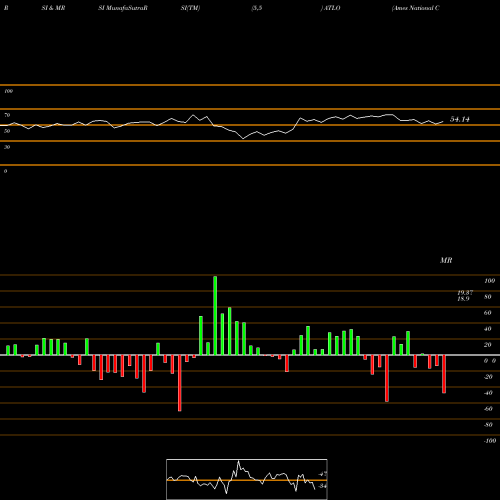Viewport: 500px width, 500px height.
Task: Click the MR axis label 80
Action: pos(488,297)
